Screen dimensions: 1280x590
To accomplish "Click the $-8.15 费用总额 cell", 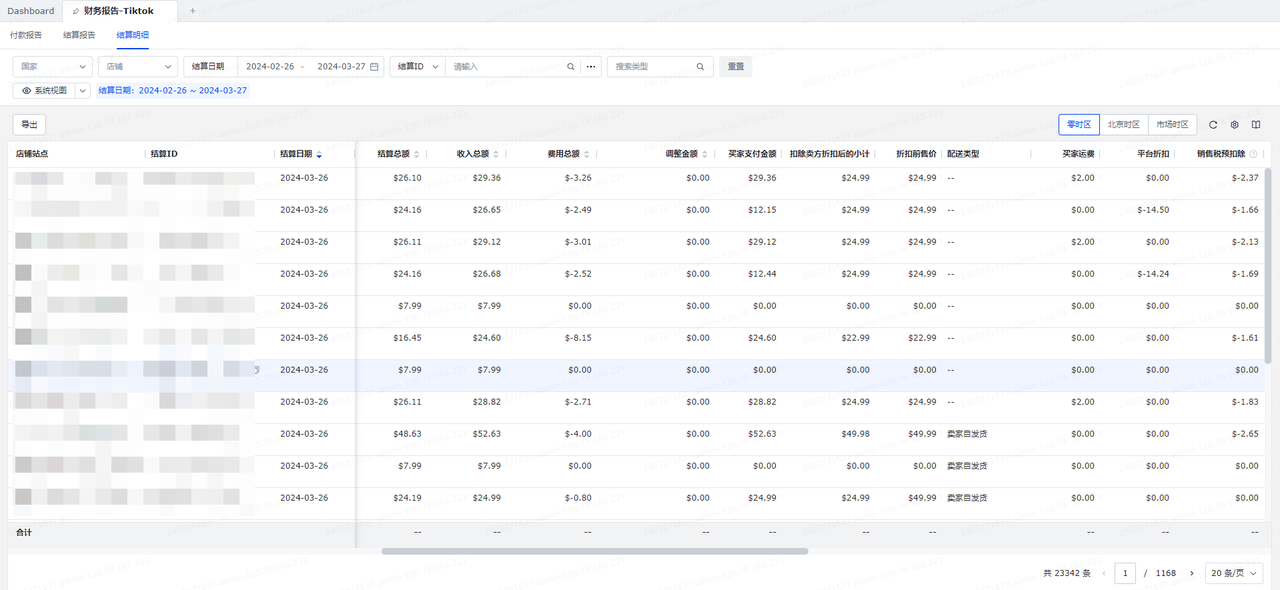I will pos(577,338).
